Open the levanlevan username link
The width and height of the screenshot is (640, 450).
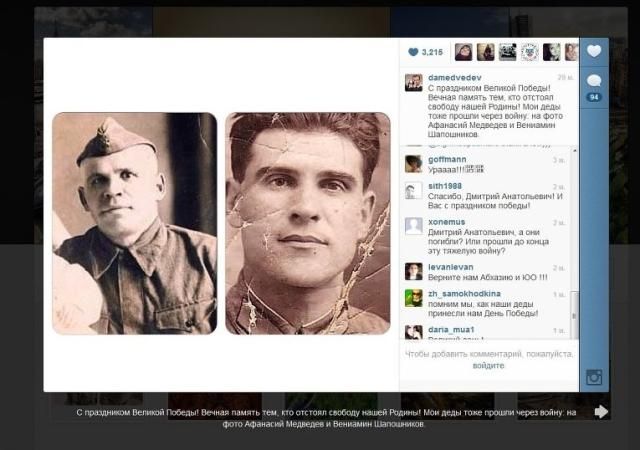[451, 267]
